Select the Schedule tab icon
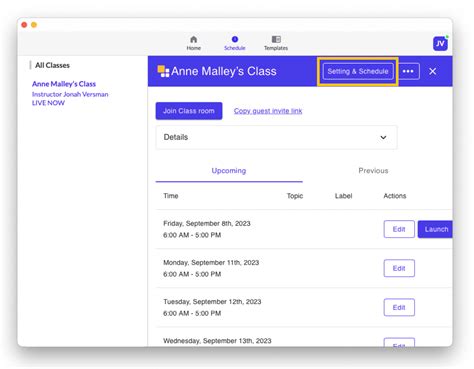474x369 pixels. click(x=235, y=39)
